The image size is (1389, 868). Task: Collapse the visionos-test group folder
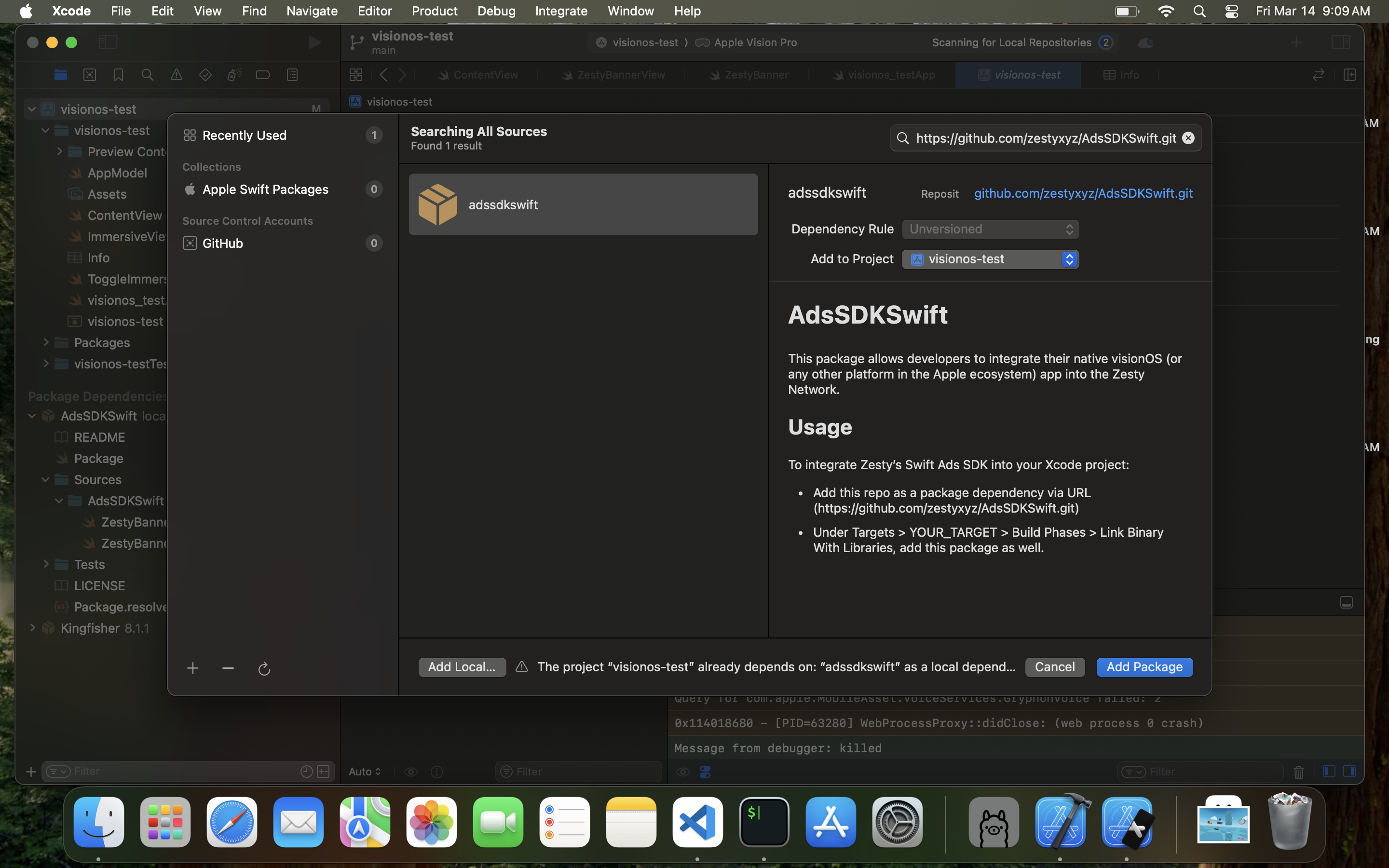(45, 130)
